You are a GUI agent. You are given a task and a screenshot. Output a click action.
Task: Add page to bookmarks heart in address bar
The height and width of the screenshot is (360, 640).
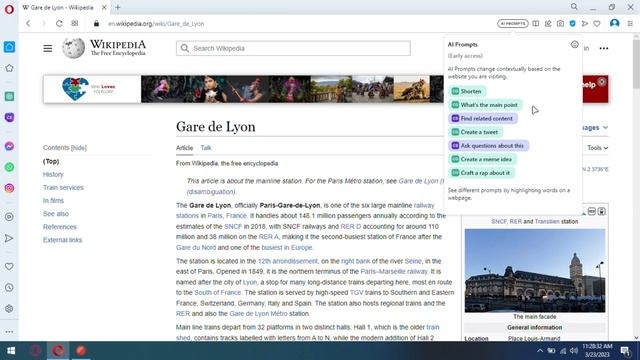[597, 24]
